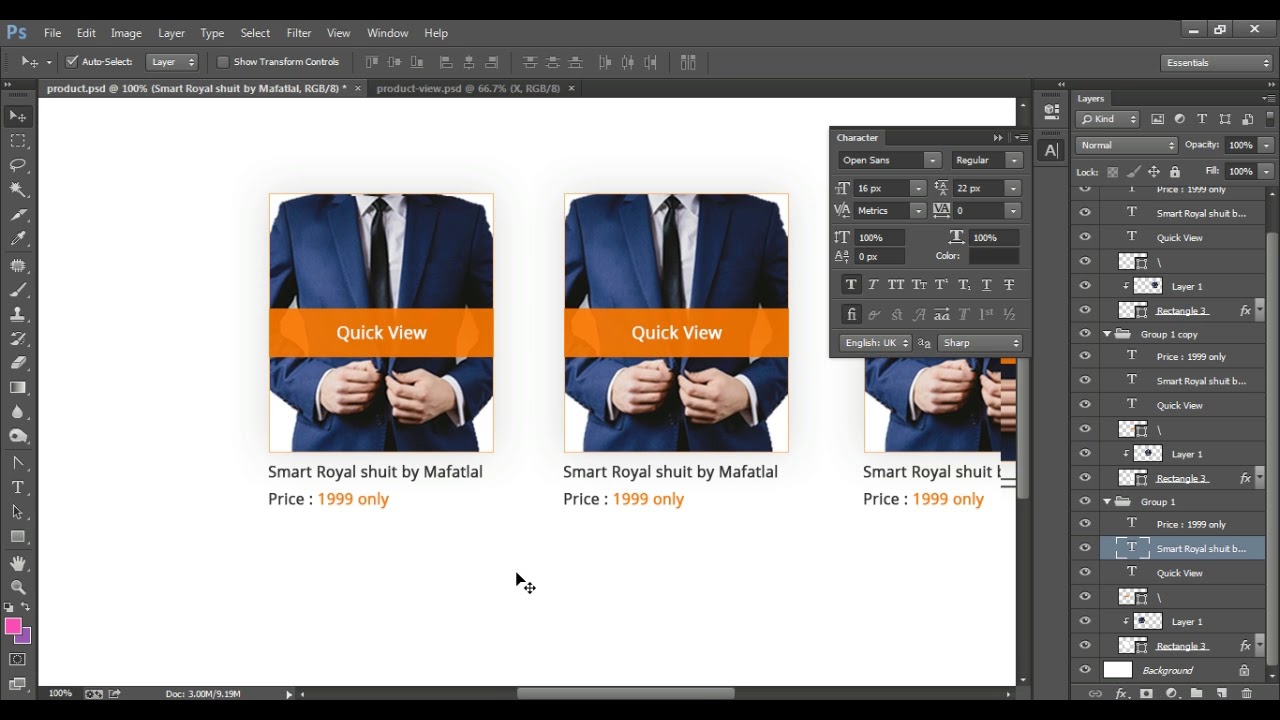Click the horizontal canvas scrollbar
Image resolution: width=1280 pixels, height=720 pixels.
point(625,694)
